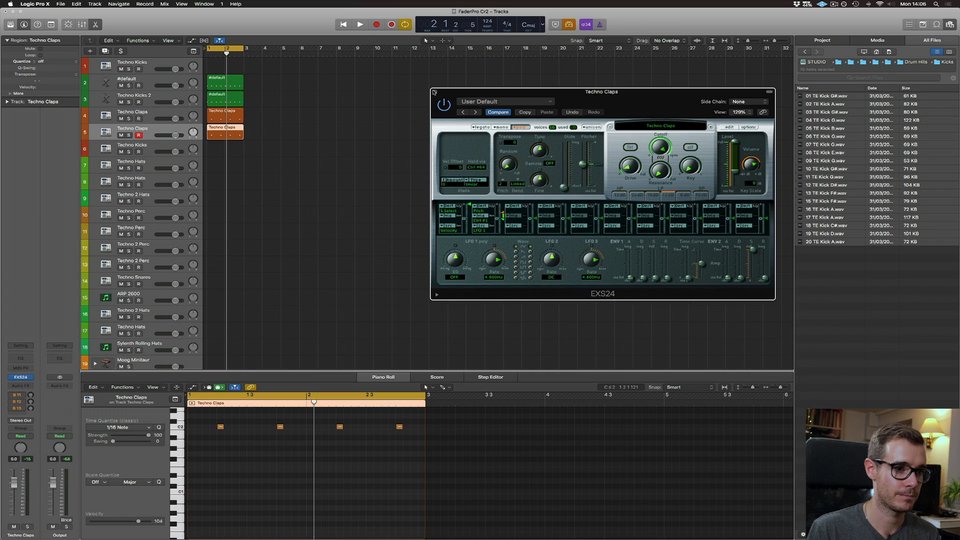Add new track with plus button
The image size is (960, 540).
pos(90,51)
